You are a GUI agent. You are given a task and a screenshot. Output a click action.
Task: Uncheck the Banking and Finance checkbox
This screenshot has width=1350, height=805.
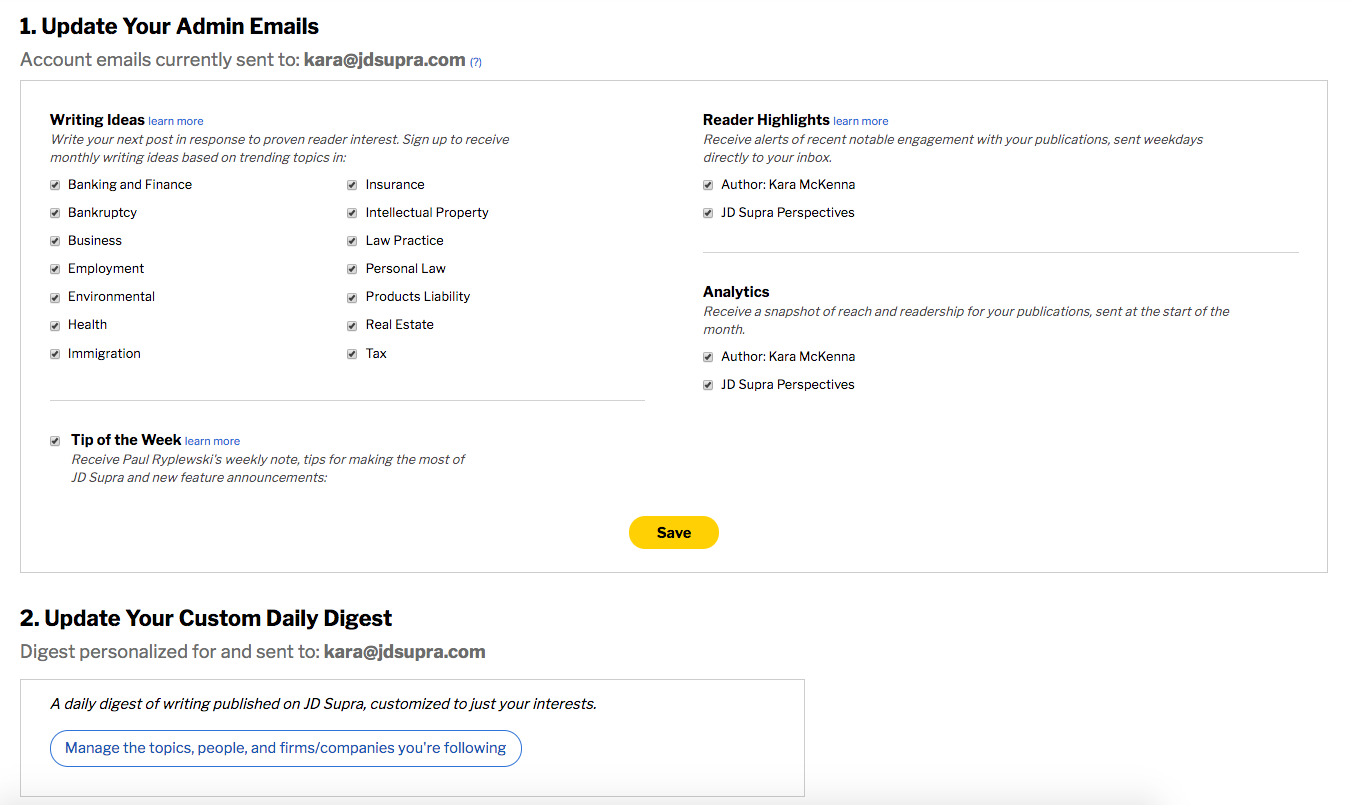55,185
